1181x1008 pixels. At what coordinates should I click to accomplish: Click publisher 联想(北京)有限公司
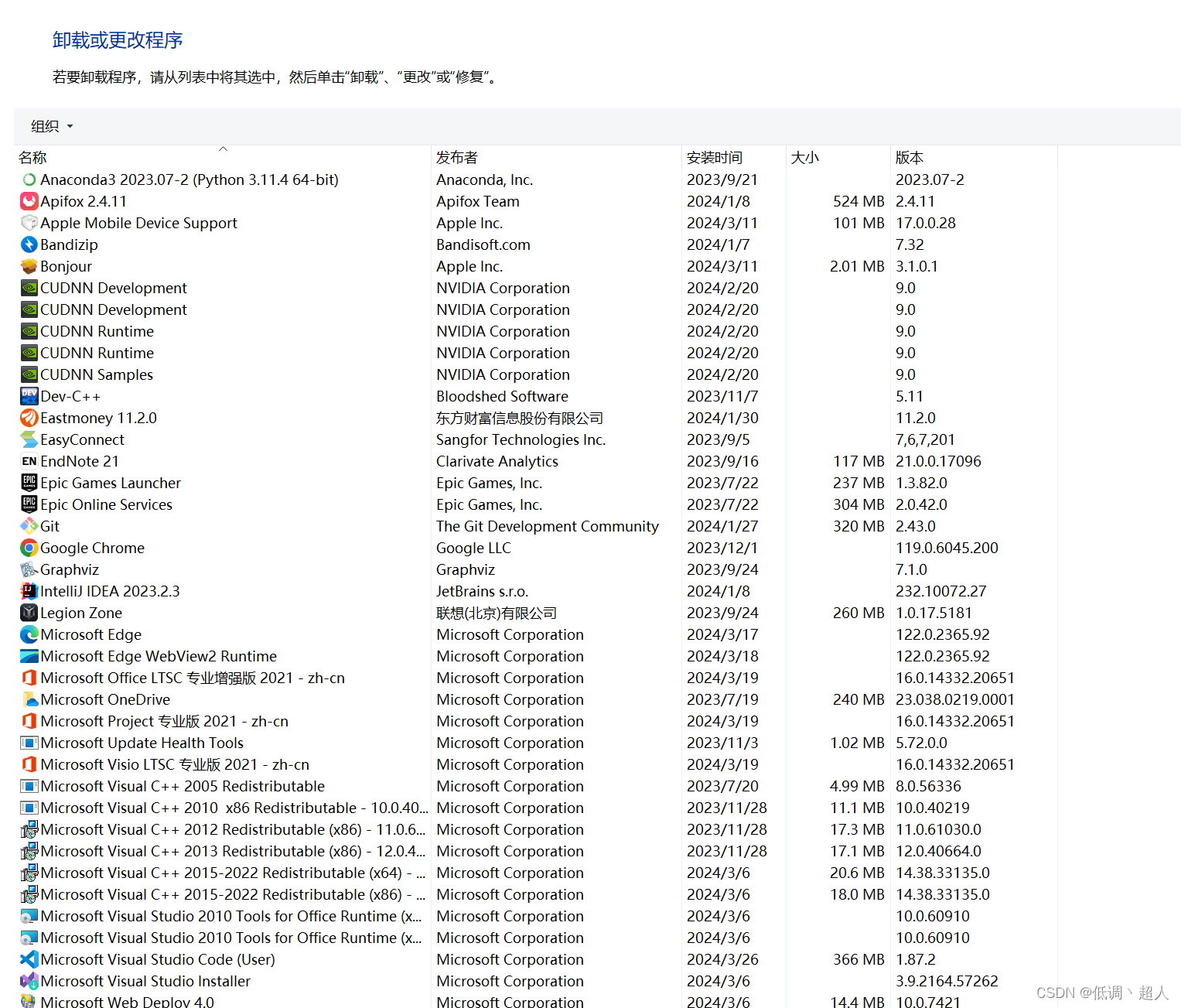click(x=497, y=613)
